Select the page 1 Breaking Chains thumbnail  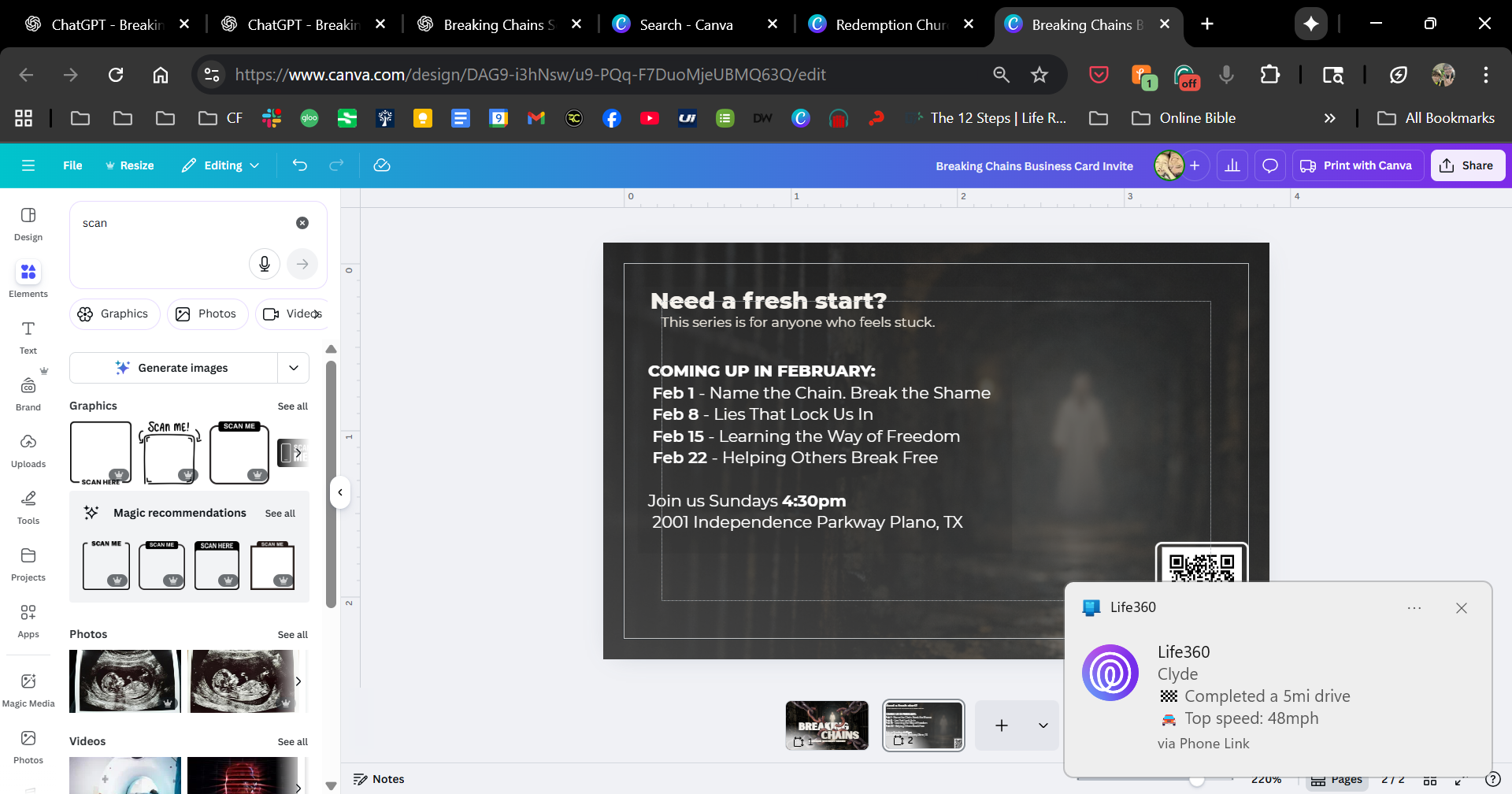[x=827, y=725]
